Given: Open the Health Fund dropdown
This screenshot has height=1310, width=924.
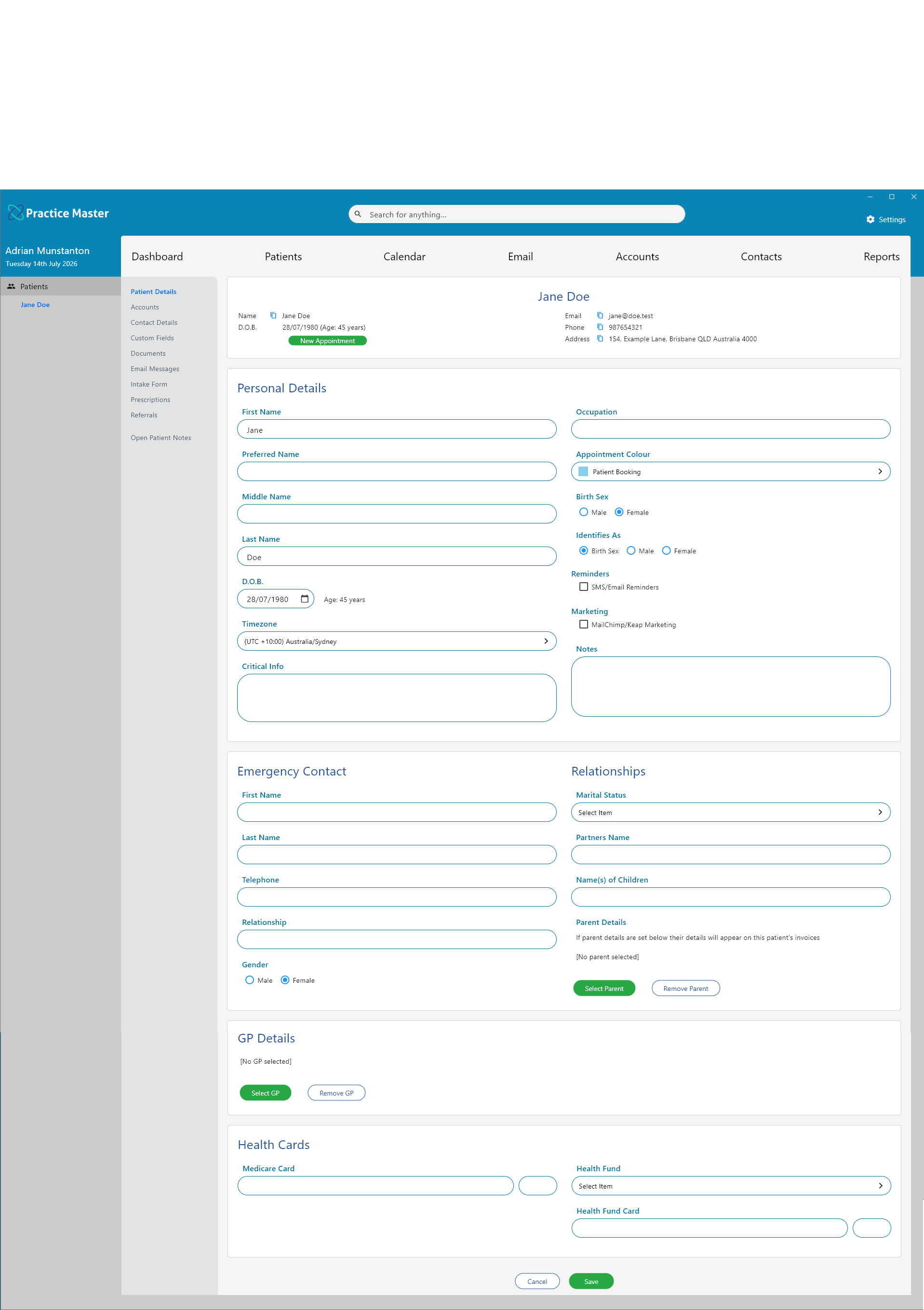Looking at the screenshot, I should [x=731, y=1186].
